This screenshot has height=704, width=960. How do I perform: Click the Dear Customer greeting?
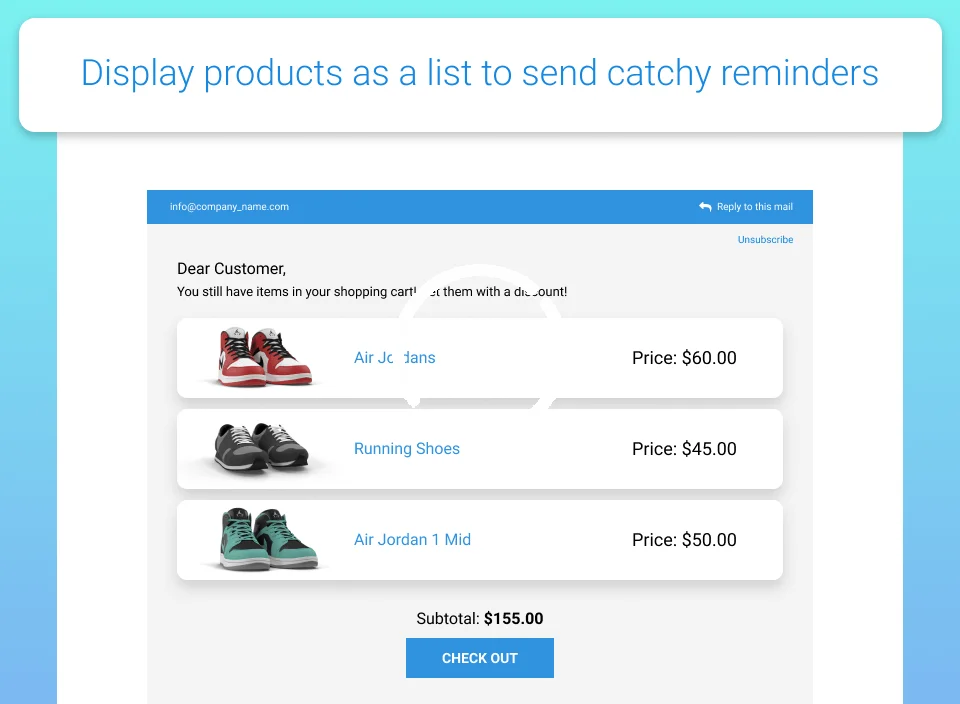click(x=231, y=269)
